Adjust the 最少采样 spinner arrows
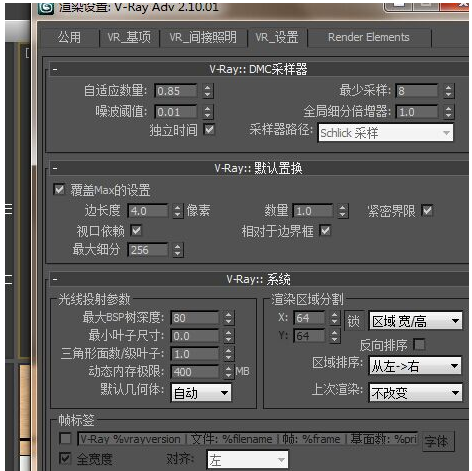Image resolution: width=472 pixels, height=471 pixels. click(x=448, y=91)
